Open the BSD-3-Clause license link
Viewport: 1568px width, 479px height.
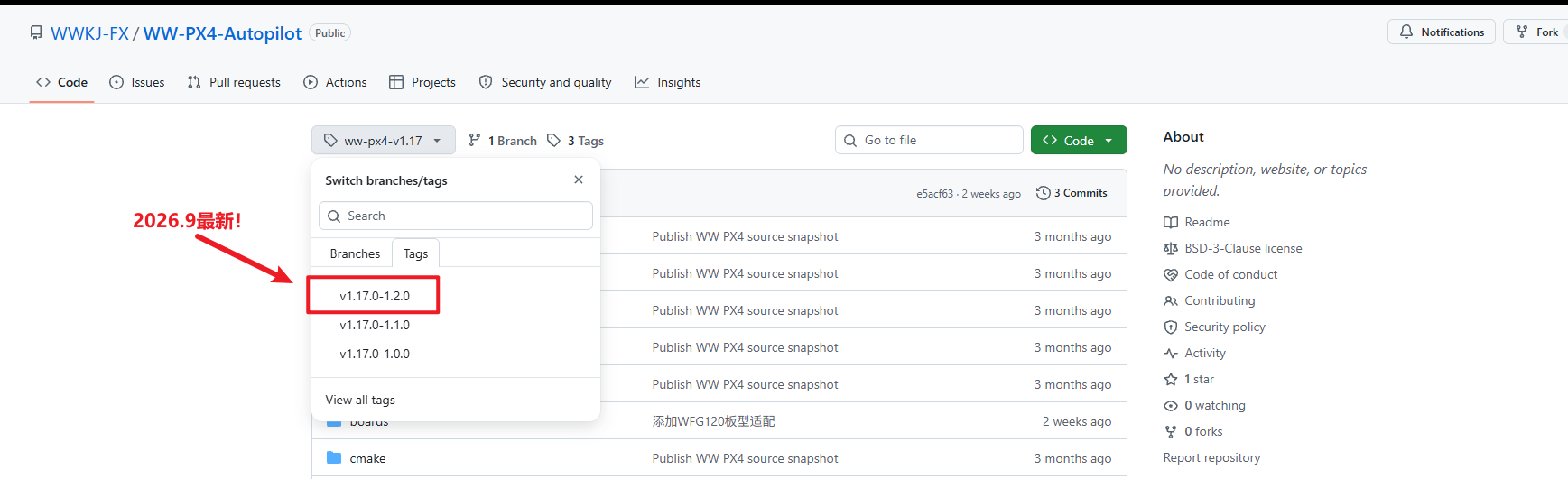(x=1243, y=248)
